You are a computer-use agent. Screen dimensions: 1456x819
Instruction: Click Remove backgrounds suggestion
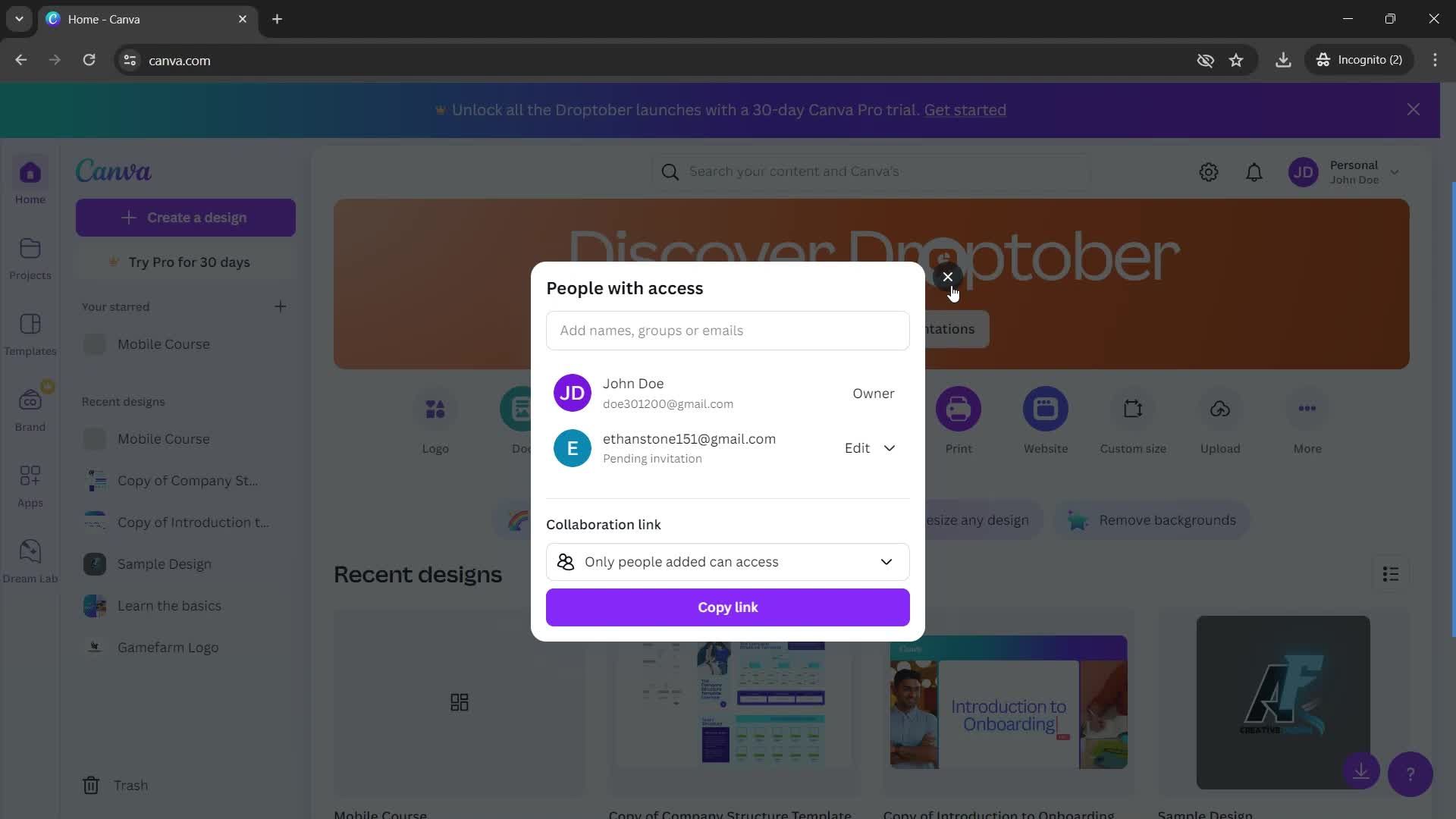tap(1152, 520)
